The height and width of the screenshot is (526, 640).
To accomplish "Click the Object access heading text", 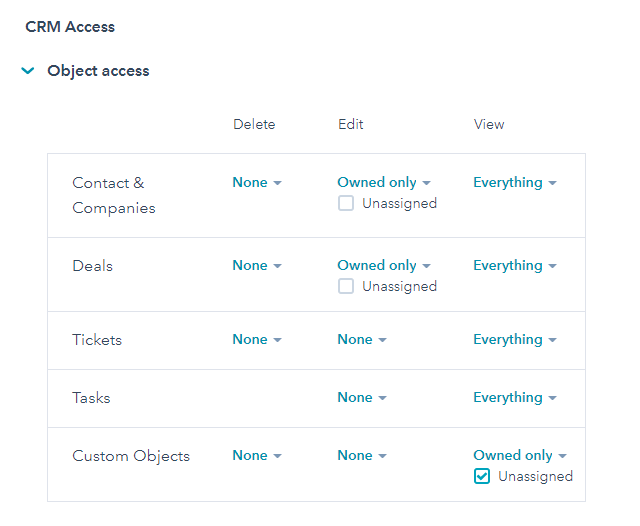I will click(x=98, y=71).
